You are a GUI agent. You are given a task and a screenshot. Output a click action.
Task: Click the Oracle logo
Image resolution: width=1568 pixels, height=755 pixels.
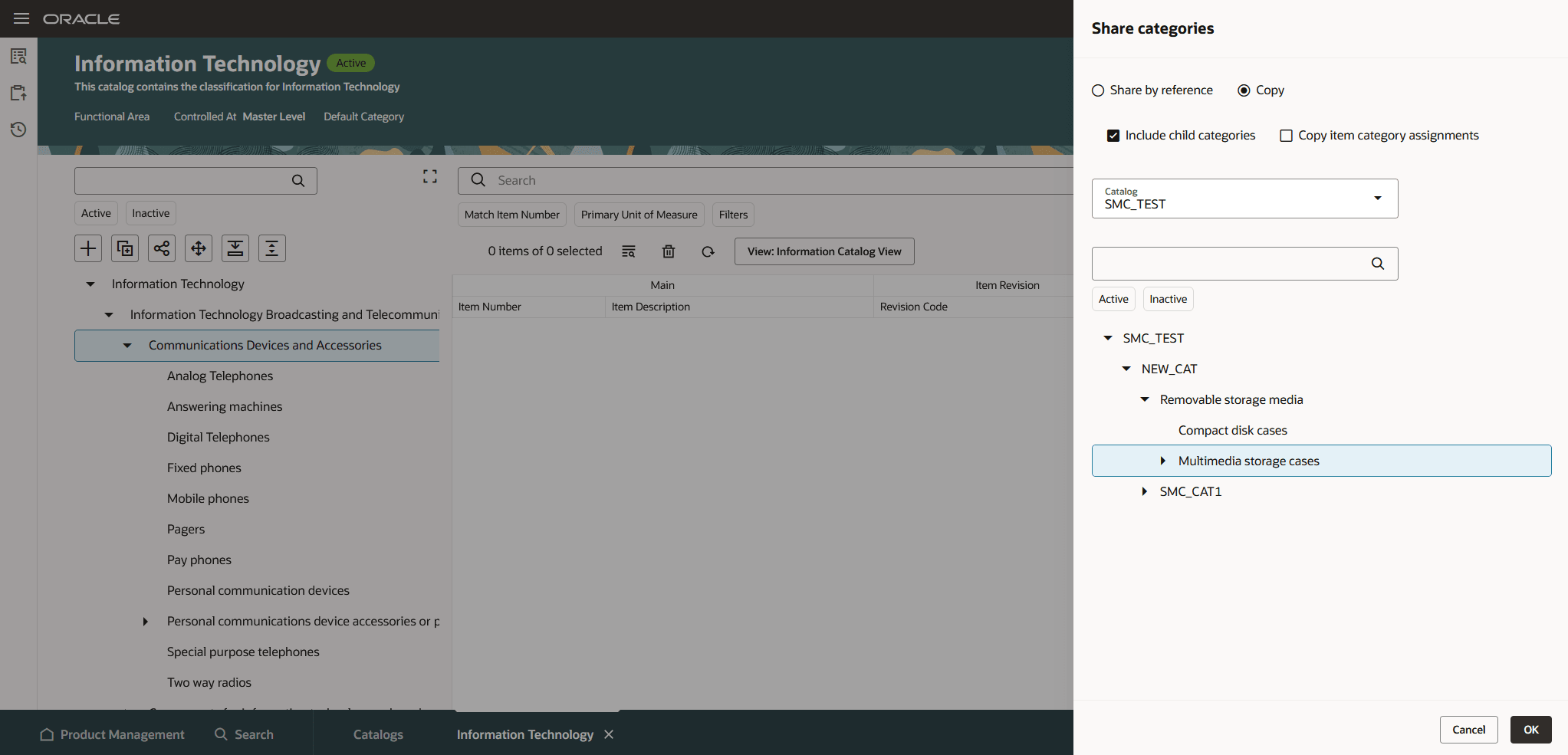point(81,19)
